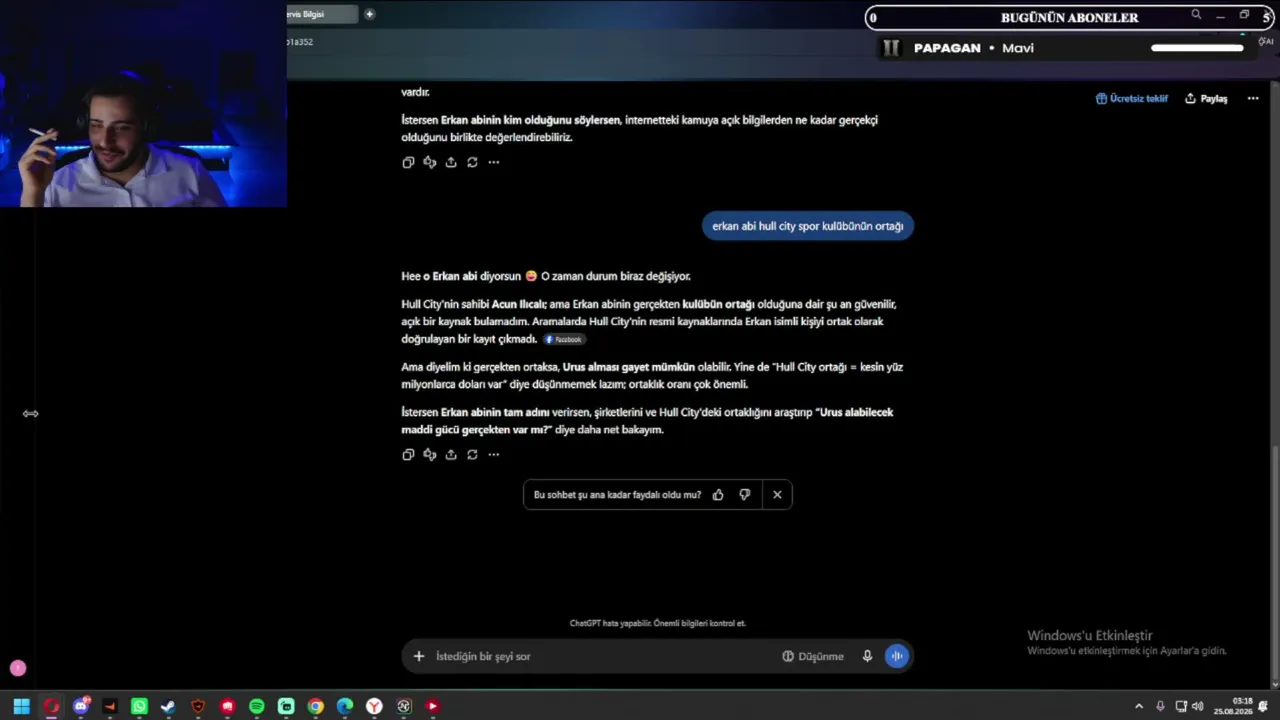Click the 'ChatGPT hata yapabilir' disclaimer text
Screen dimensions: 1280x720
tap(658, 623)
